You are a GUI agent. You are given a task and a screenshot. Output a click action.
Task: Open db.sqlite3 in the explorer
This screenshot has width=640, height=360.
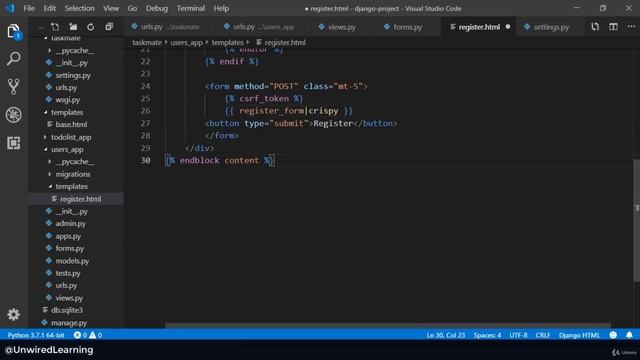pos(67,310)
